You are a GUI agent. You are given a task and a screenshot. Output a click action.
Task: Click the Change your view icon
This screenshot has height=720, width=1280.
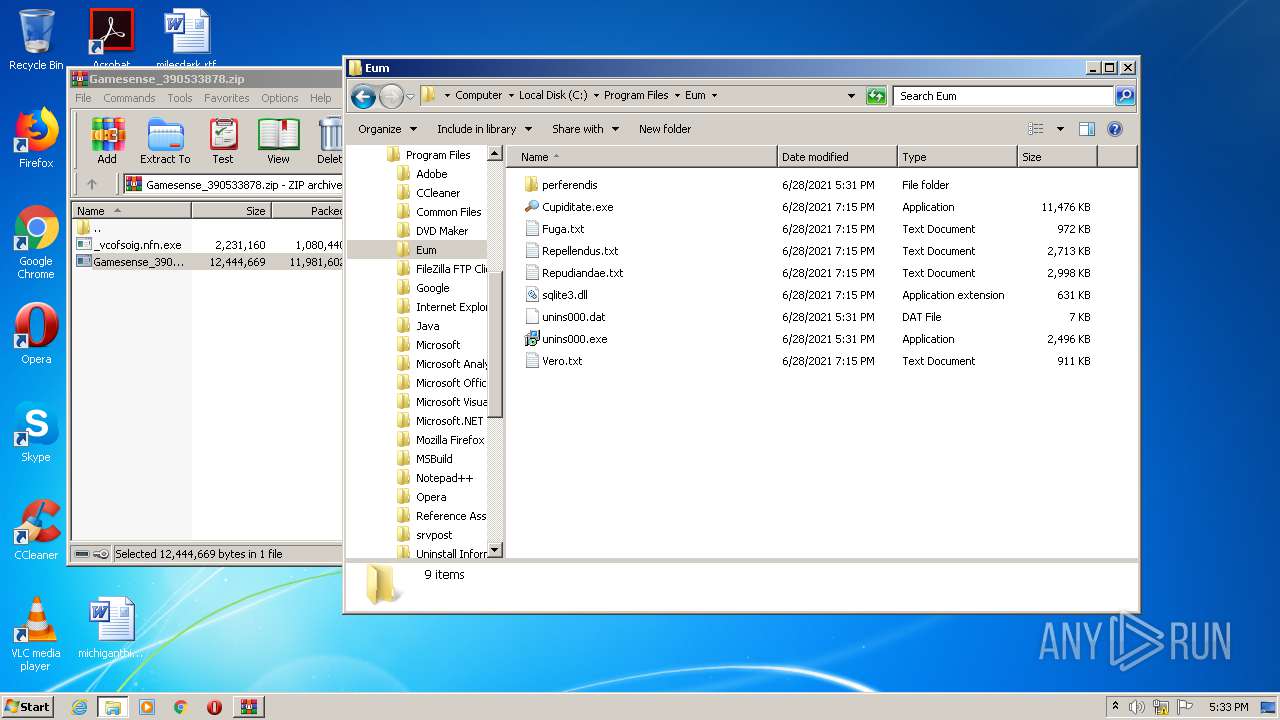(1036, 129)
